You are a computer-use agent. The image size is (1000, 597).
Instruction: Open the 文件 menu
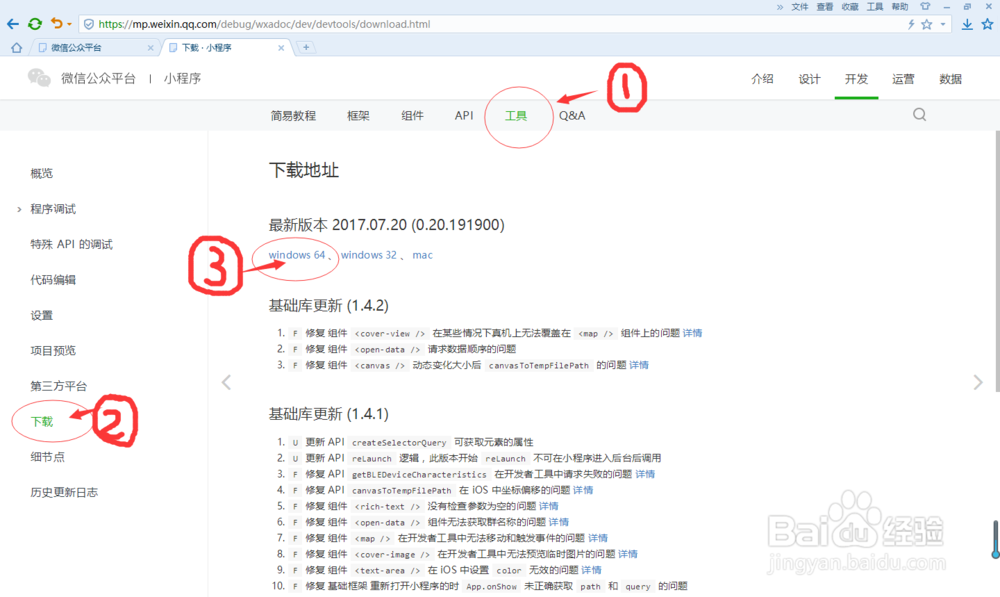point(800,6)
